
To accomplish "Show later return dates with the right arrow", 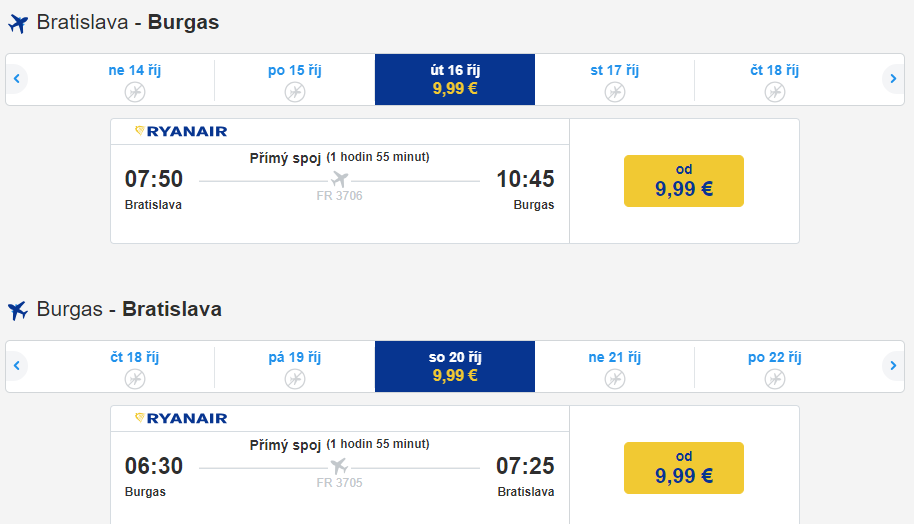I will [x=893, y=366].
